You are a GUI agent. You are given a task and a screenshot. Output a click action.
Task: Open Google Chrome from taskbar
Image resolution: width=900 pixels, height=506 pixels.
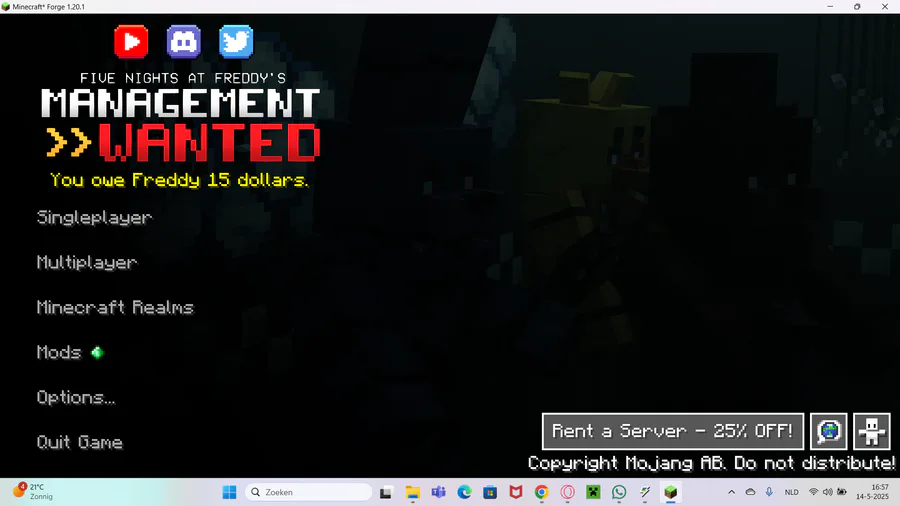point(541,492)
